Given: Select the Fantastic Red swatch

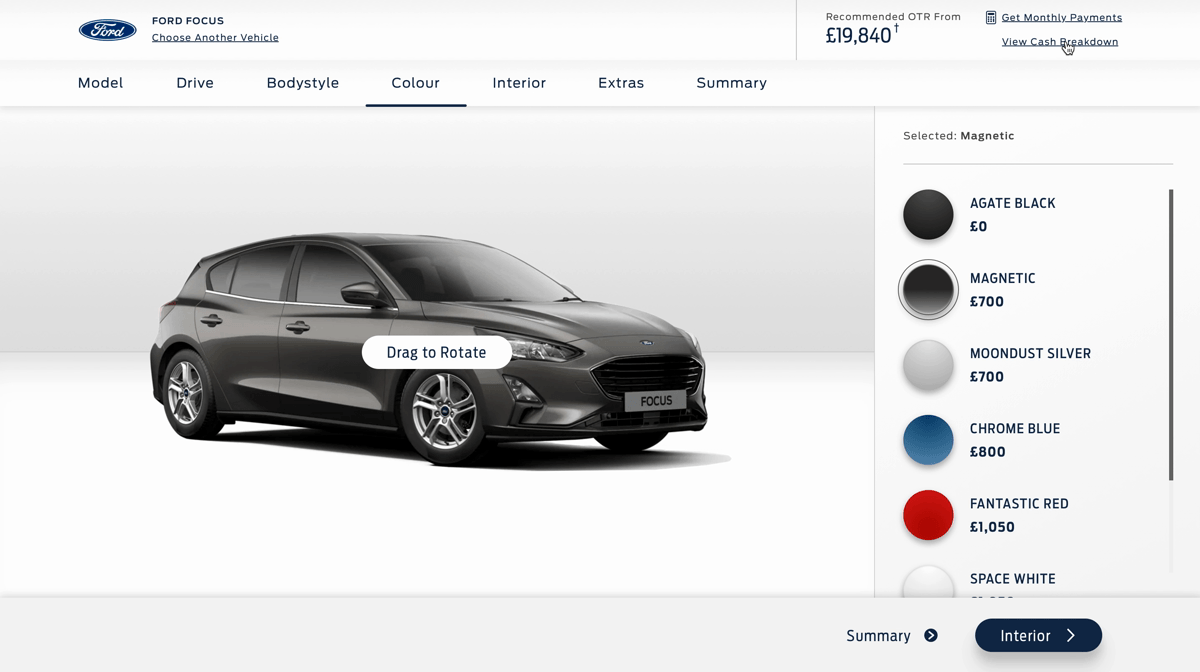Looking at the screenshot, I should point(928,515).
